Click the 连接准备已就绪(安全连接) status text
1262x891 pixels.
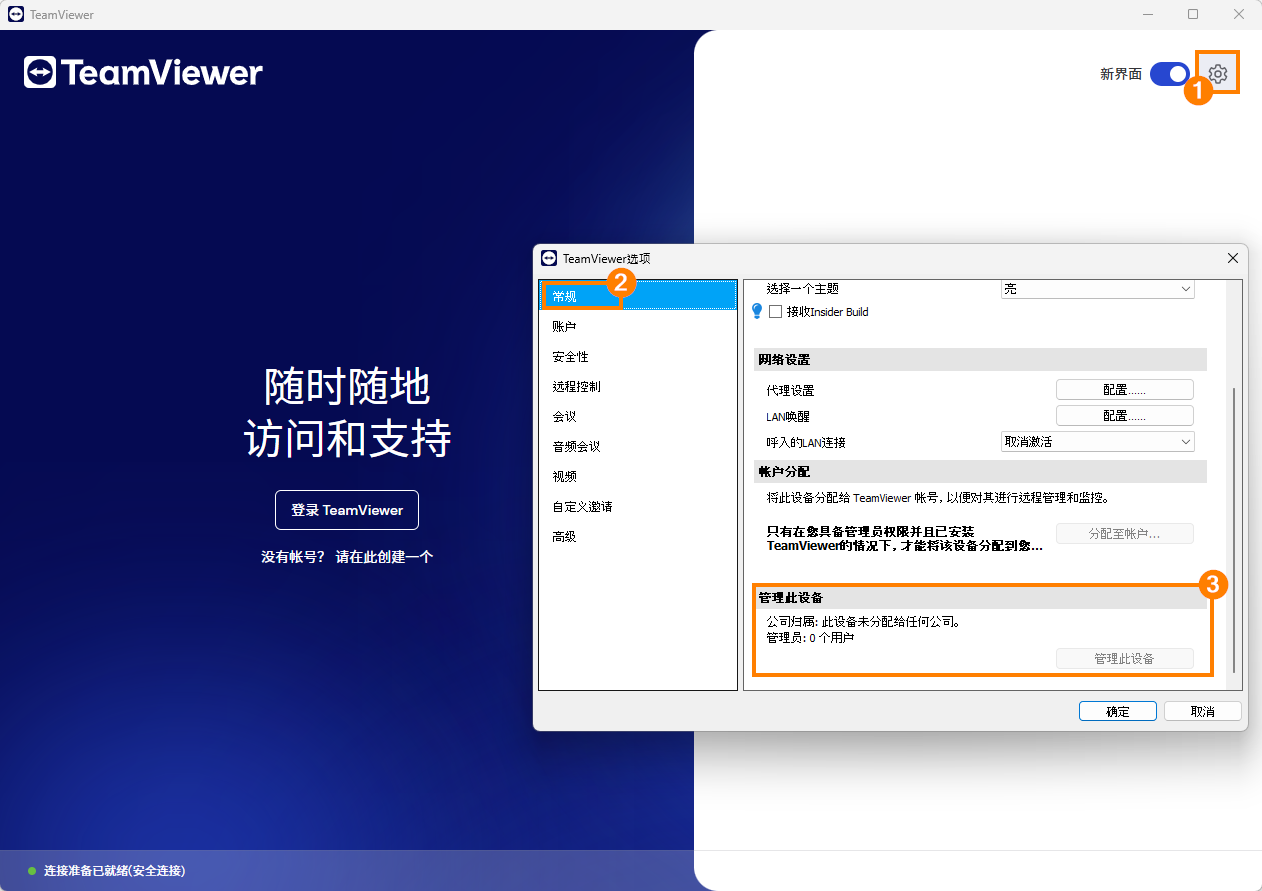pos(114,871)
